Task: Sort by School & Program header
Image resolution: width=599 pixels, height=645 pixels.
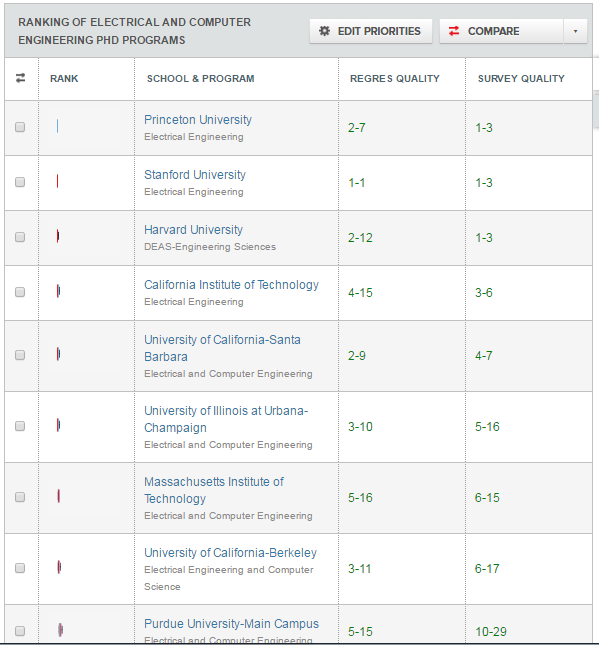Action: point(200,79)
